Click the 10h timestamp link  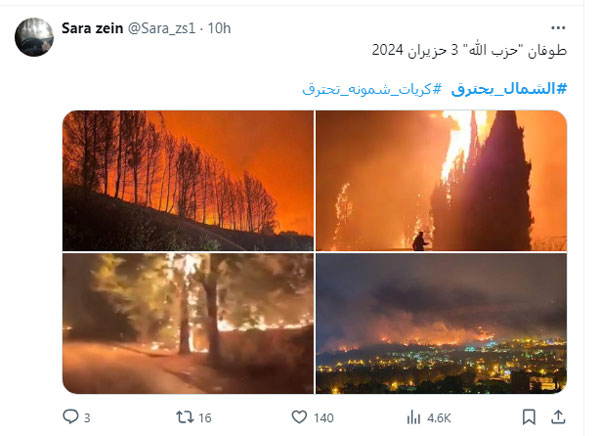pos(219,28)
